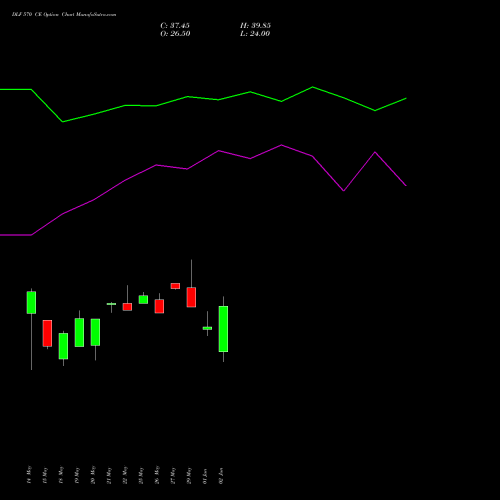Screen dimensions: 500x500
Task: Click the low price value L: 24.00
Action: click(255, 34)
